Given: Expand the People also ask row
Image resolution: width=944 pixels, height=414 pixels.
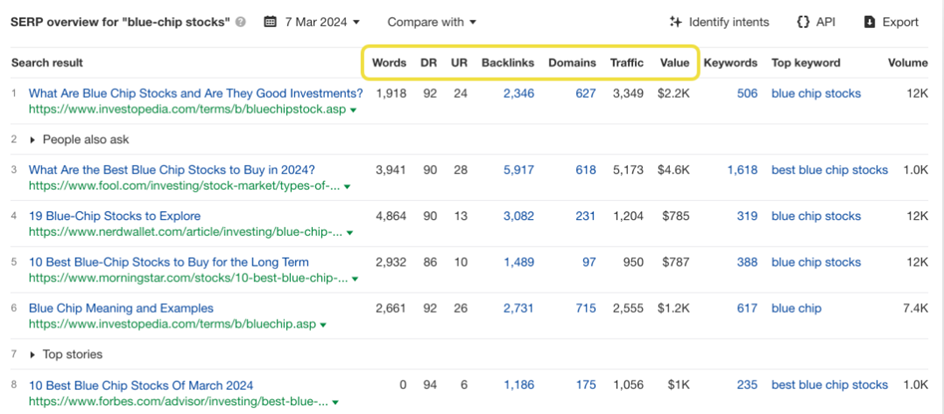Looking at the screenshot, I should click(79, 140).
